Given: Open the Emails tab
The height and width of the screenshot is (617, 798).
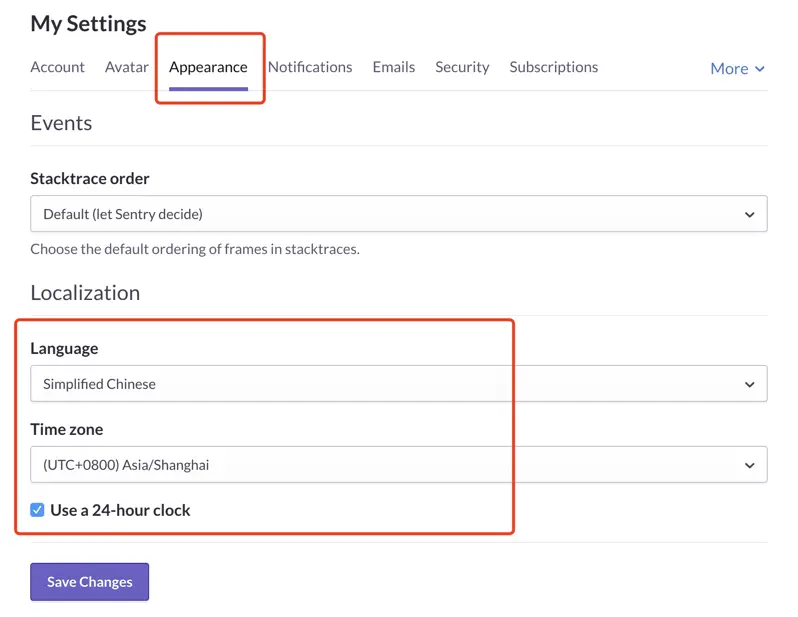Looking at the screenshot, I should [x=393, y=67].
